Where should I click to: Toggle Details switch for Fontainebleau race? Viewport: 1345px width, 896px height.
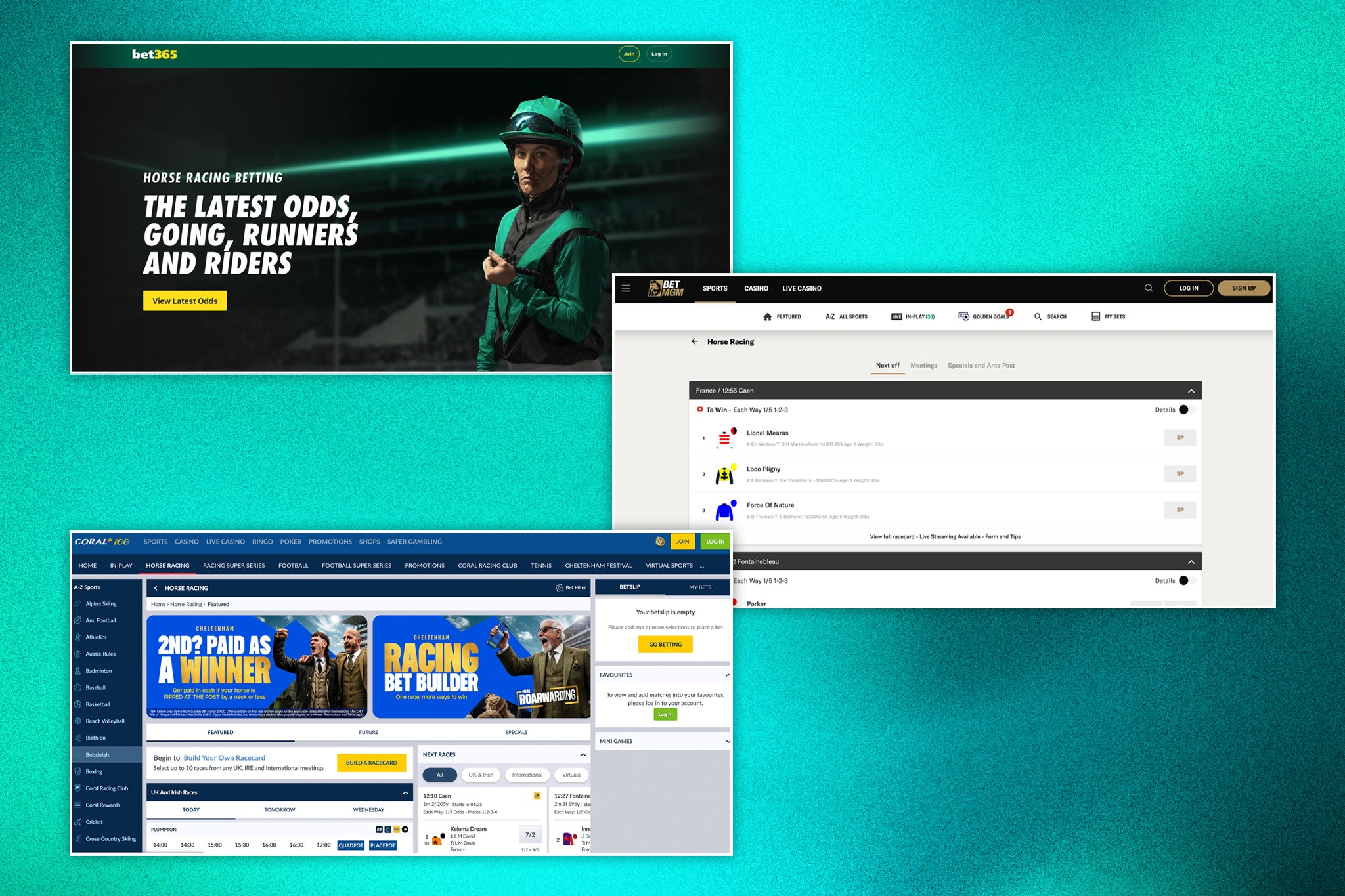tap(1186, 580)
